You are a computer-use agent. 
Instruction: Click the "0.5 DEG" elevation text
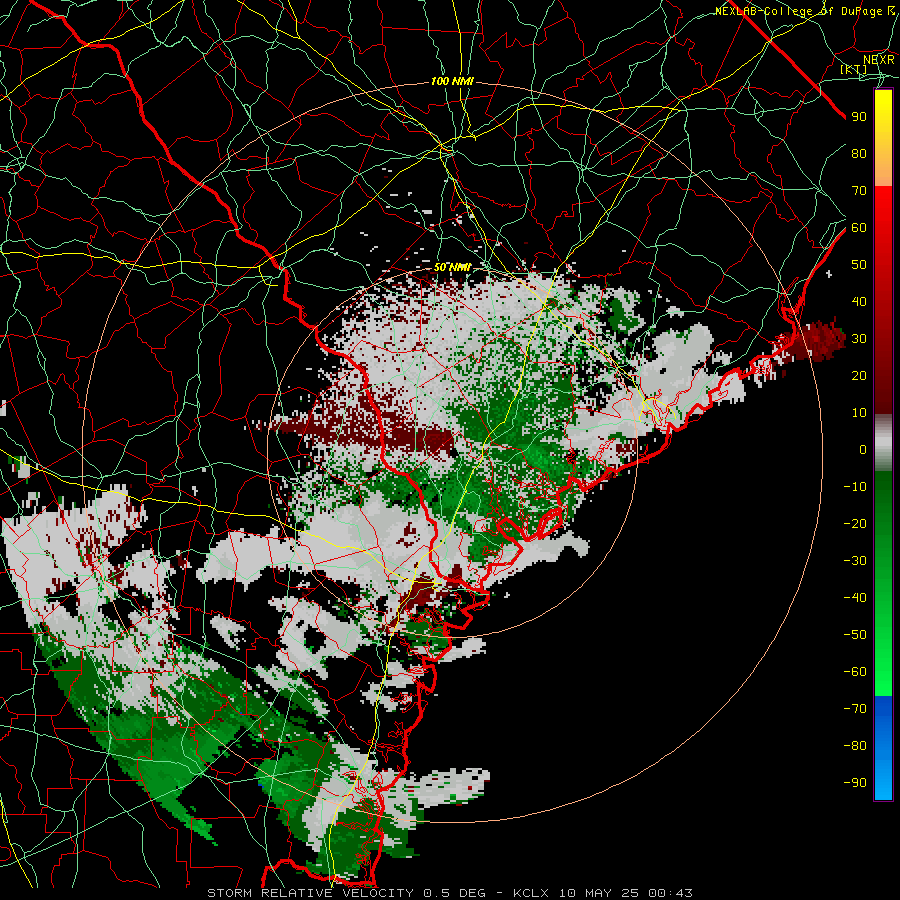click(455, 893)
